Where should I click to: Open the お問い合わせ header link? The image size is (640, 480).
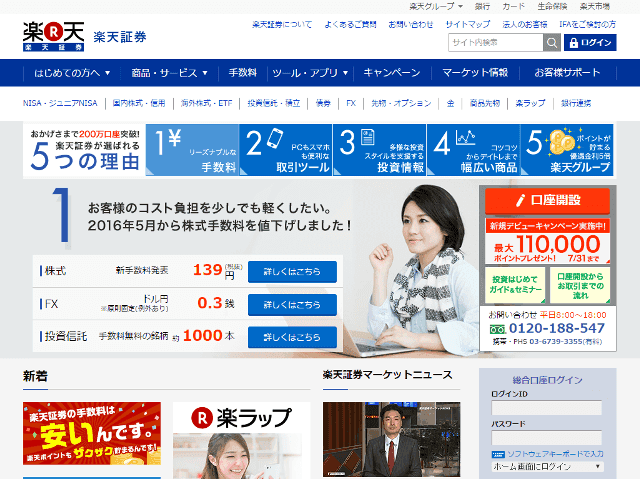(x=411, y=24)
